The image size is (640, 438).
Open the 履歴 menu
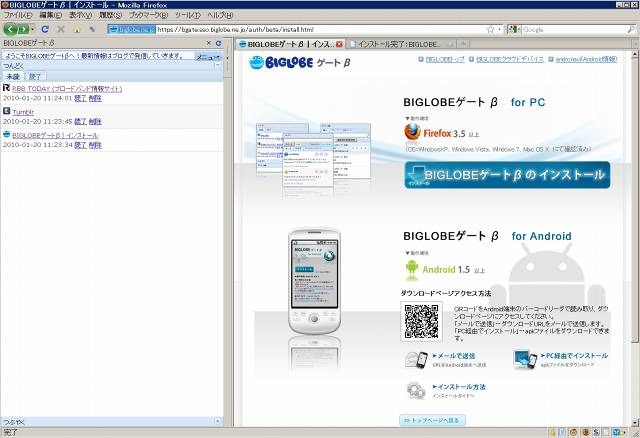(110, 15)
